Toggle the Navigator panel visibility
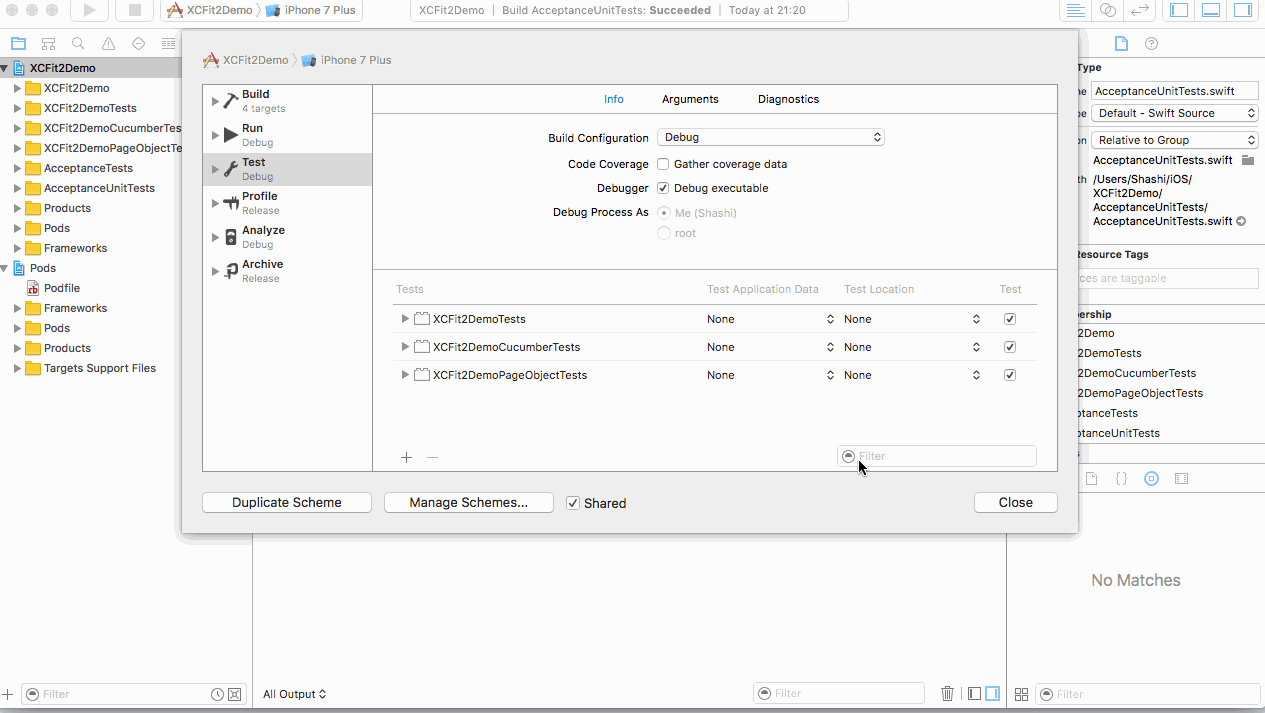This screenshot has height=713, width=1265. (1179, 11)
